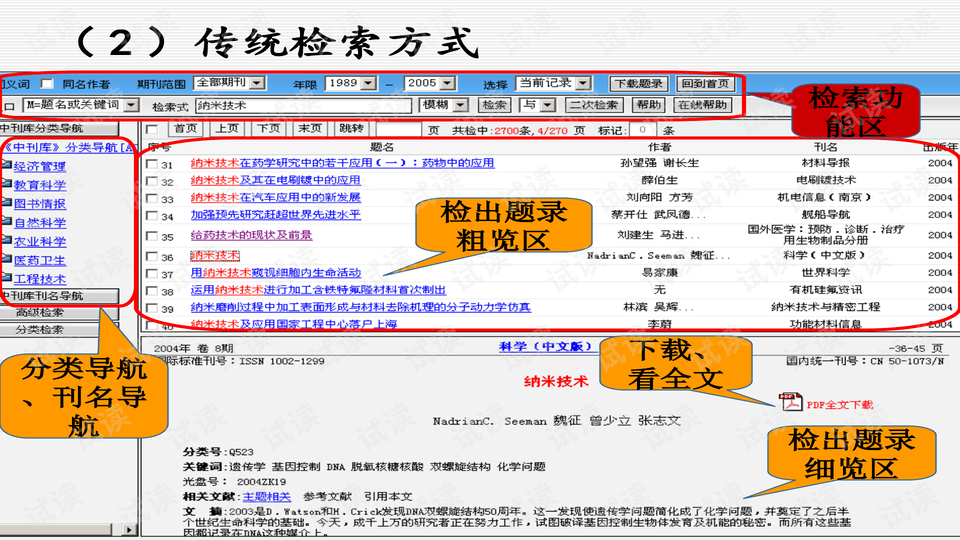960x540 pixels.
Task: Open article link 给药技术的现状及前景
Action: pos(251,236)
